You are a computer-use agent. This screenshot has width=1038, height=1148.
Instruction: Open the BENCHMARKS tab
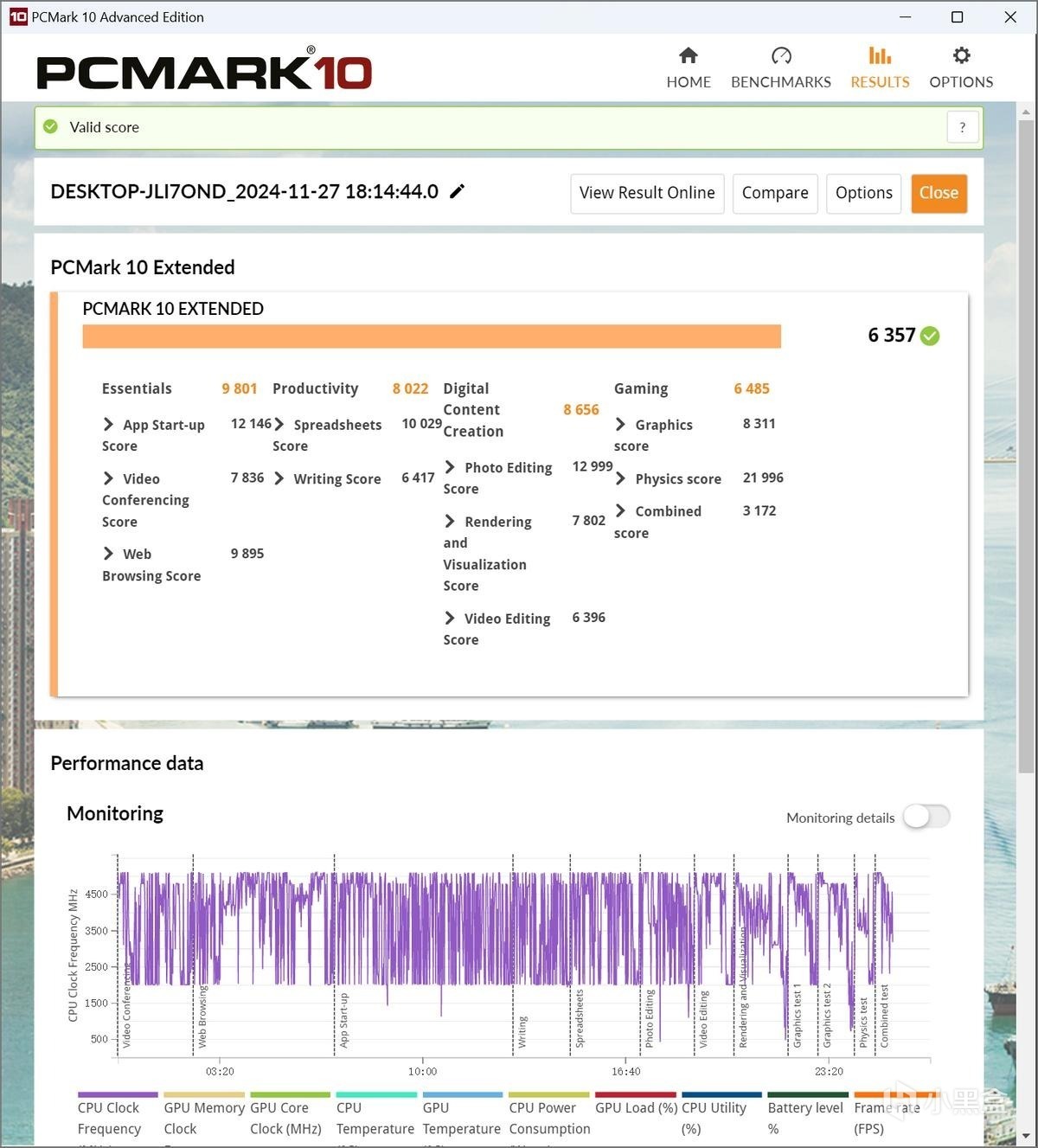(781, 67)
